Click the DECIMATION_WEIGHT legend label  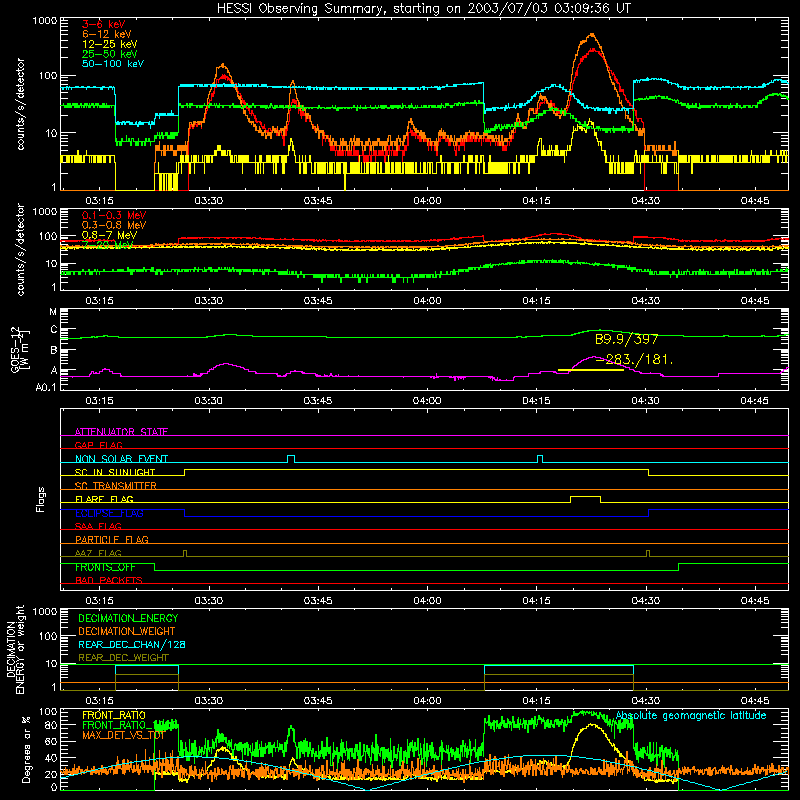click(x=127, y=631)
